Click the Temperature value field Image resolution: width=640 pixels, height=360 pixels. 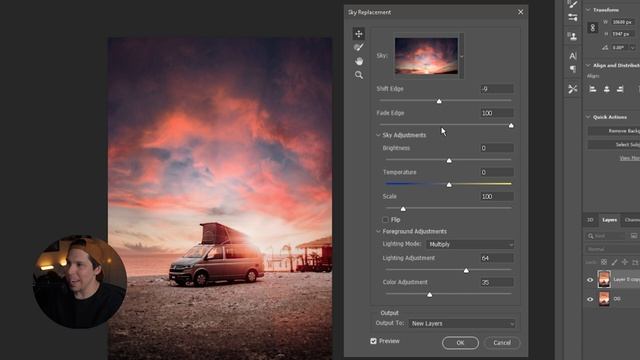pyautogui.click(x=496, y=172)
